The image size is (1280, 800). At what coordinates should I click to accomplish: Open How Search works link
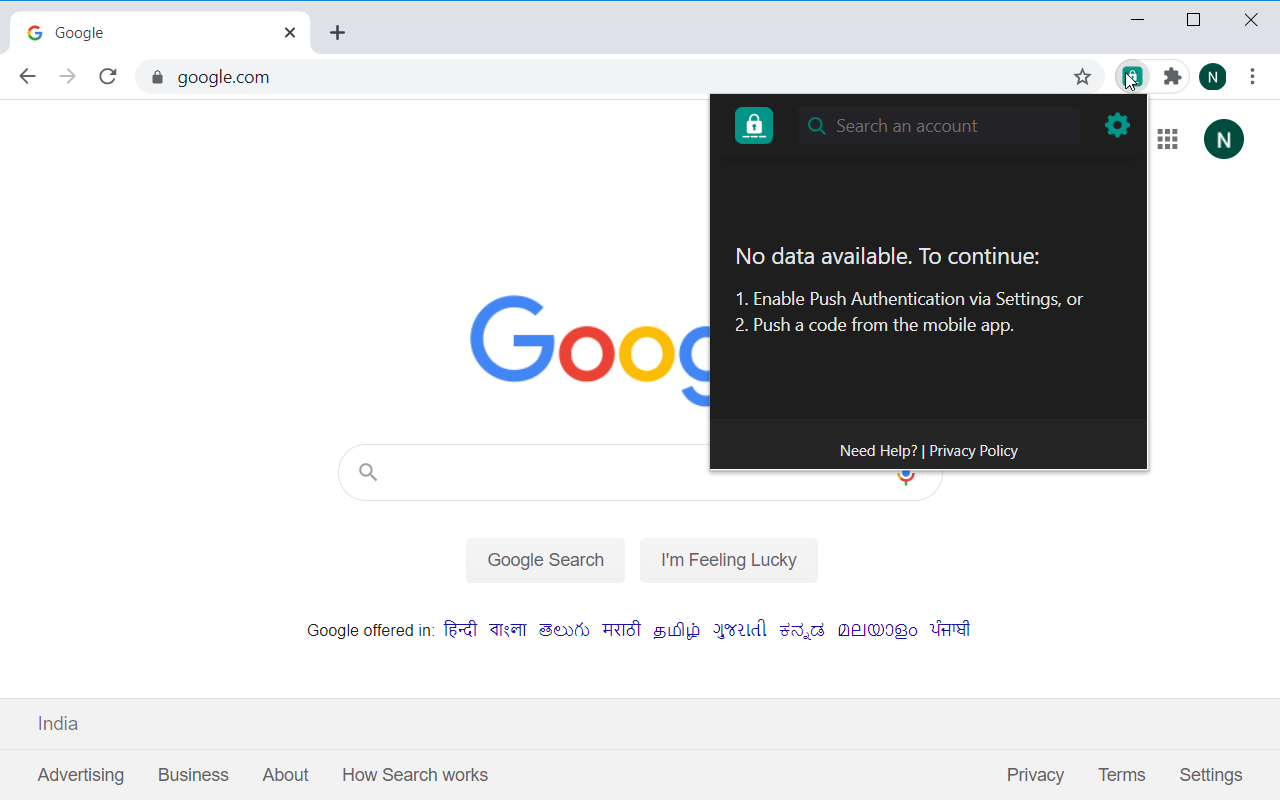tap(415, 775)
